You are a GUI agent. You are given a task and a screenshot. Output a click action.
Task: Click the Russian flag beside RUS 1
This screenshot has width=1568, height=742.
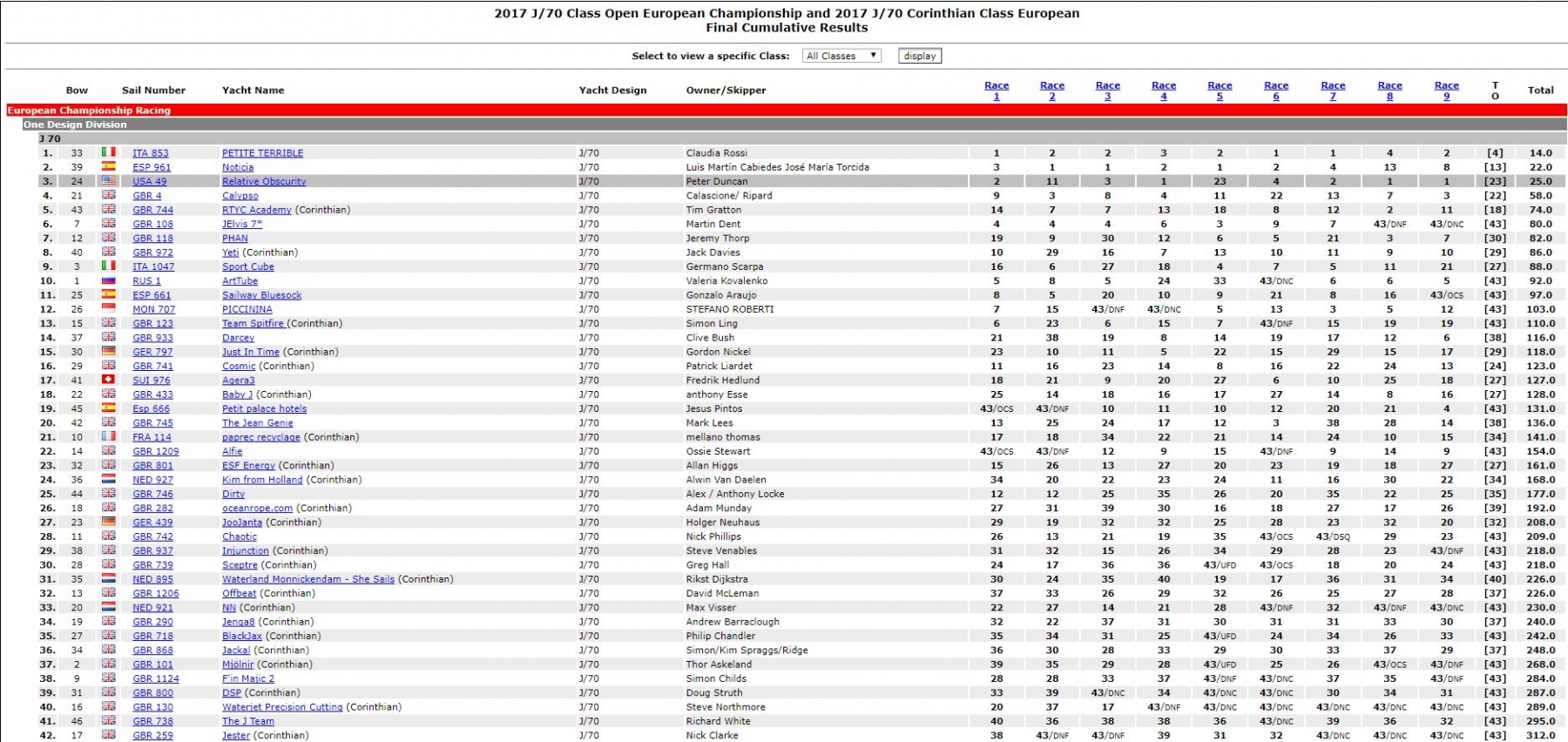coord(108,280)
